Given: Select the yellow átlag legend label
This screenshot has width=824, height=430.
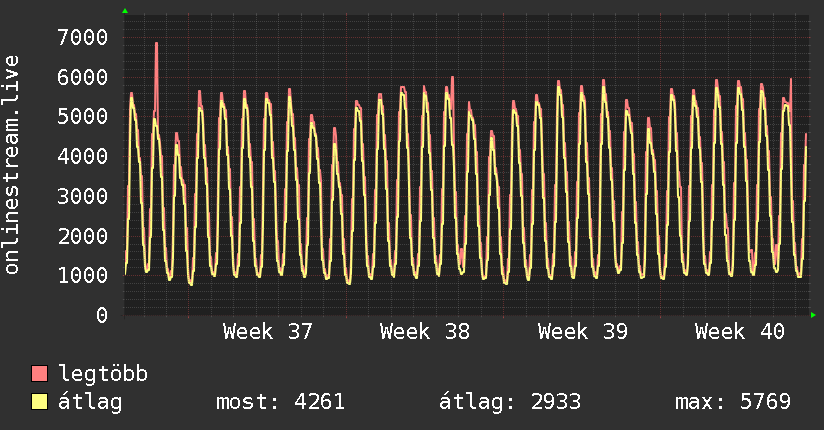Looking at the screenshot, I should point(90,402).
